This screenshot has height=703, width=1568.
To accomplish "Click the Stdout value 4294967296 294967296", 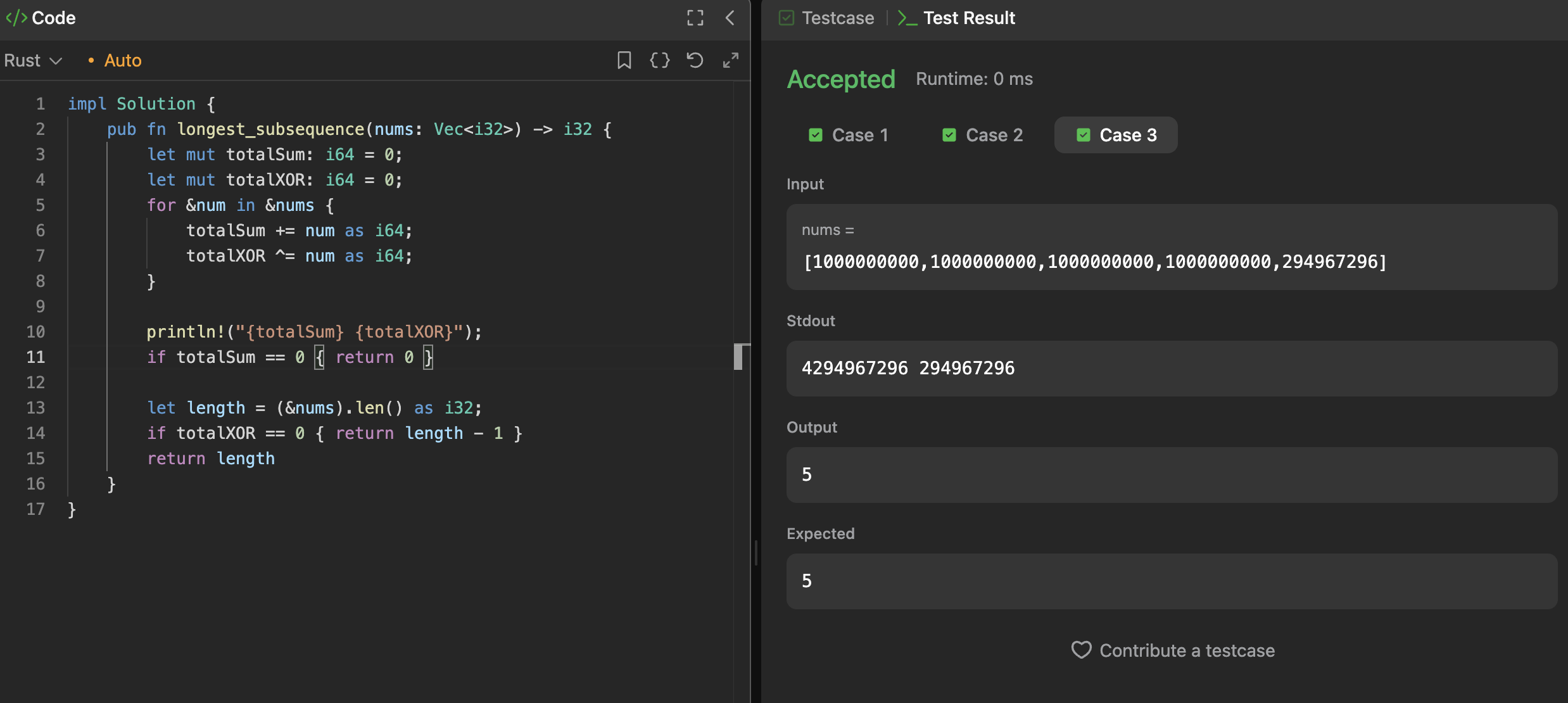I will [x=908, y=368].
